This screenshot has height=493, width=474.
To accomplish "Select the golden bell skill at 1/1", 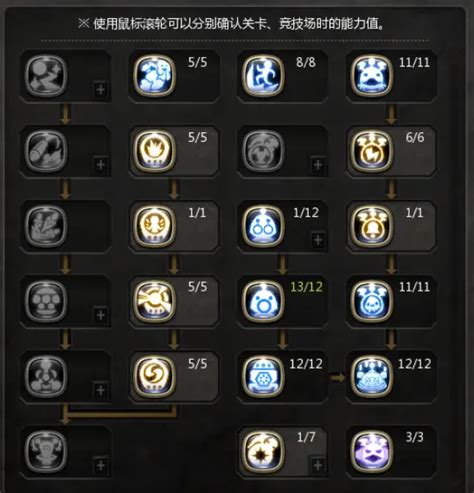I will pos(372,226).
